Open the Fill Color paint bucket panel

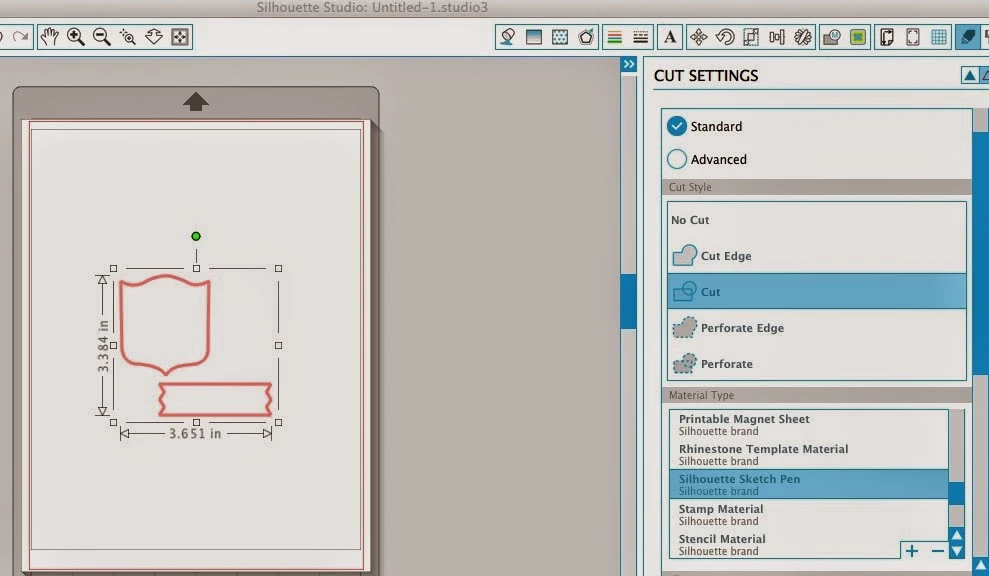point(507,37)
